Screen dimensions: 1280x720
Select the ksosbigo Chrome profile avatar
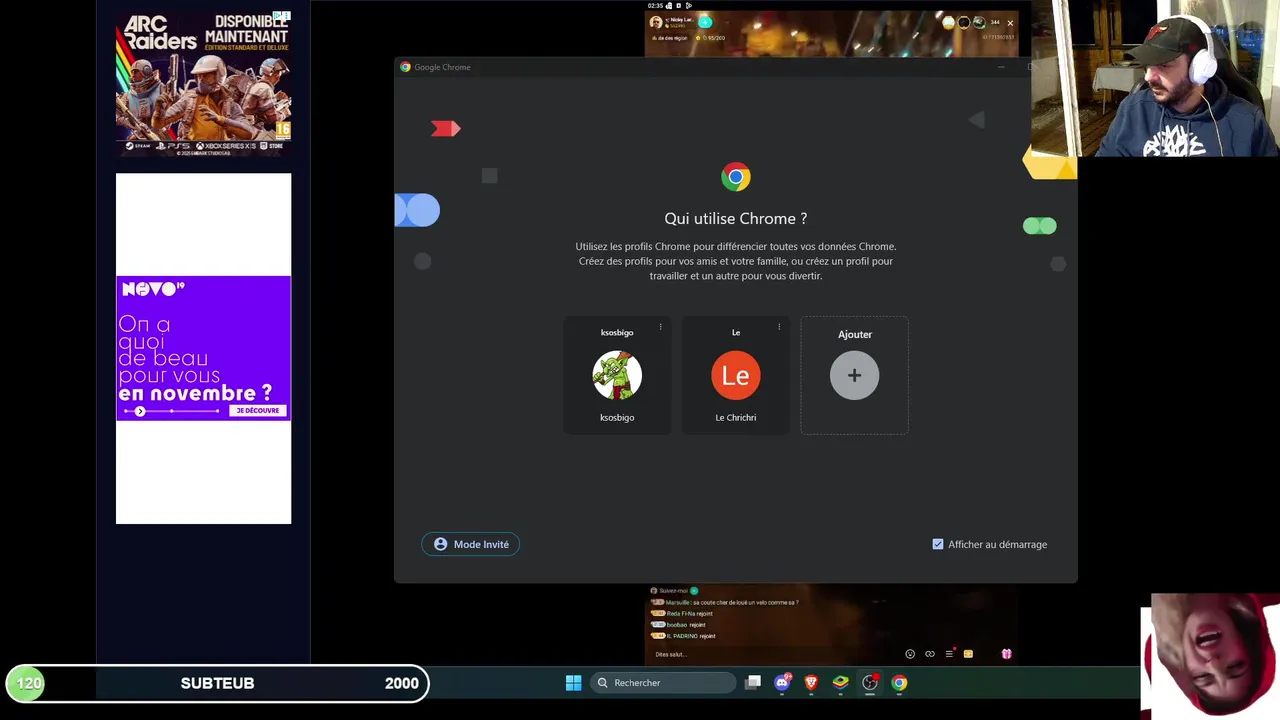(x=617, y=375)
